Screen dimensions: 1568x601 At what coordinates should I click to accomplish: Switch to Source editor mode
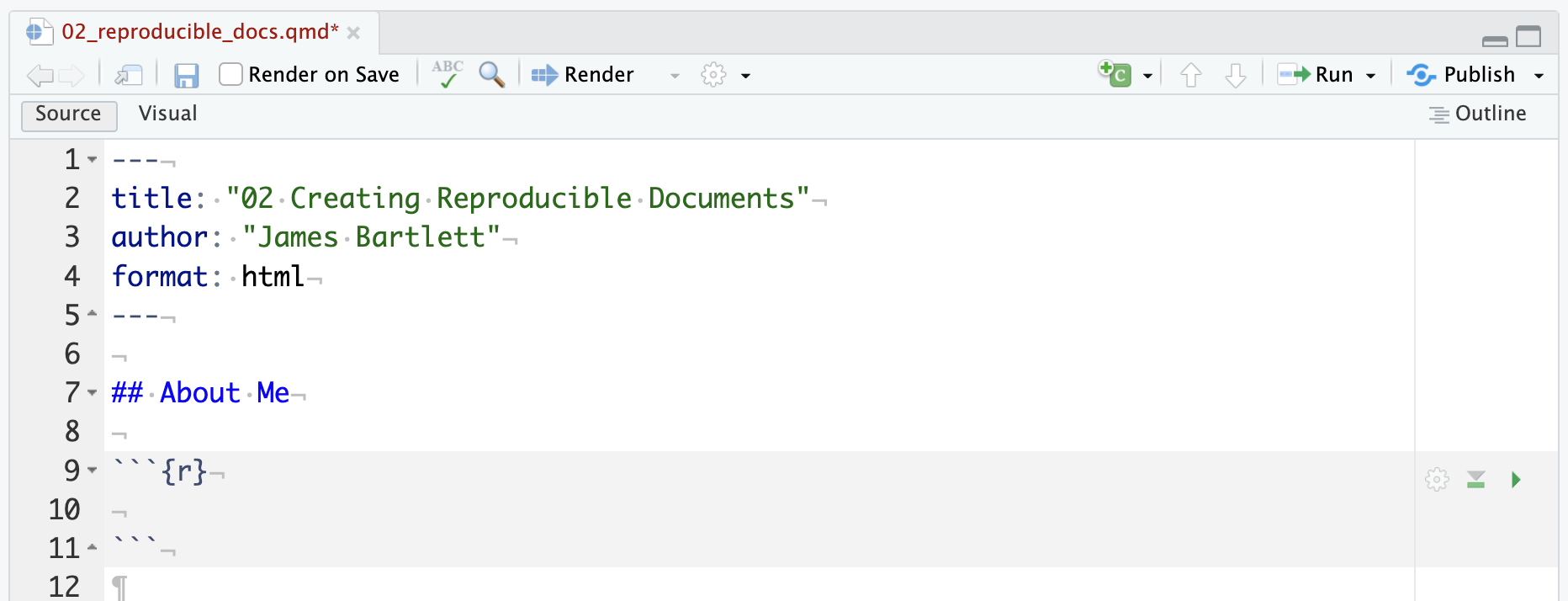point(68,114)
